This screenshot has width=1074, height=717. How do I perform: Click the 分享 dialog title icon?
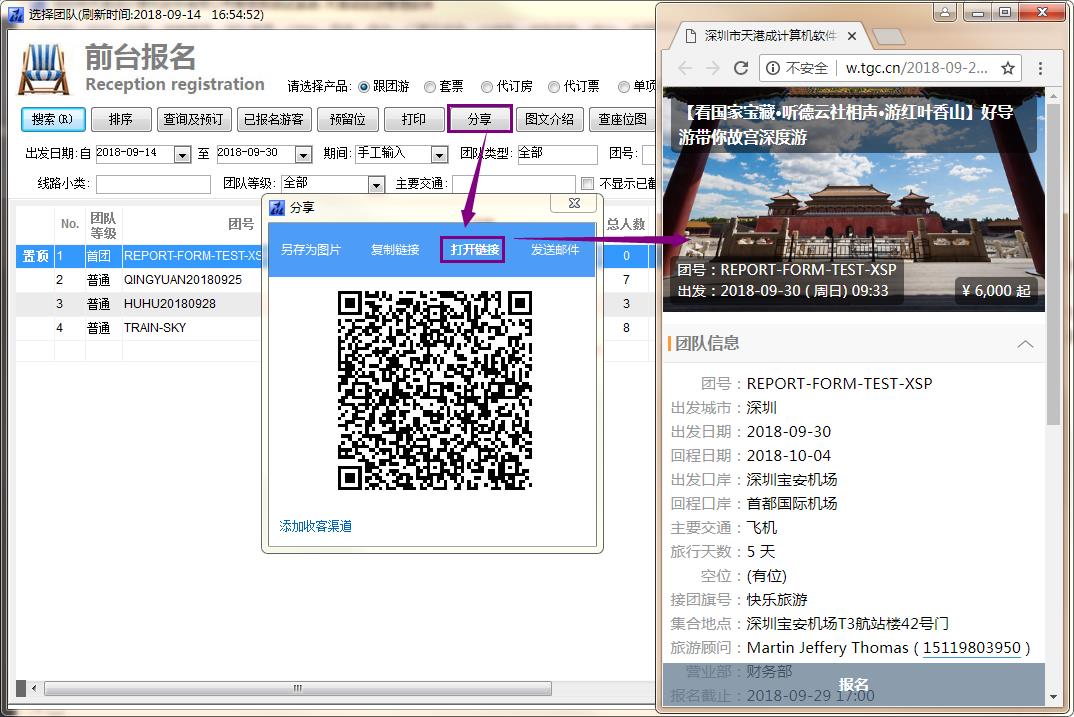(277, 207)
